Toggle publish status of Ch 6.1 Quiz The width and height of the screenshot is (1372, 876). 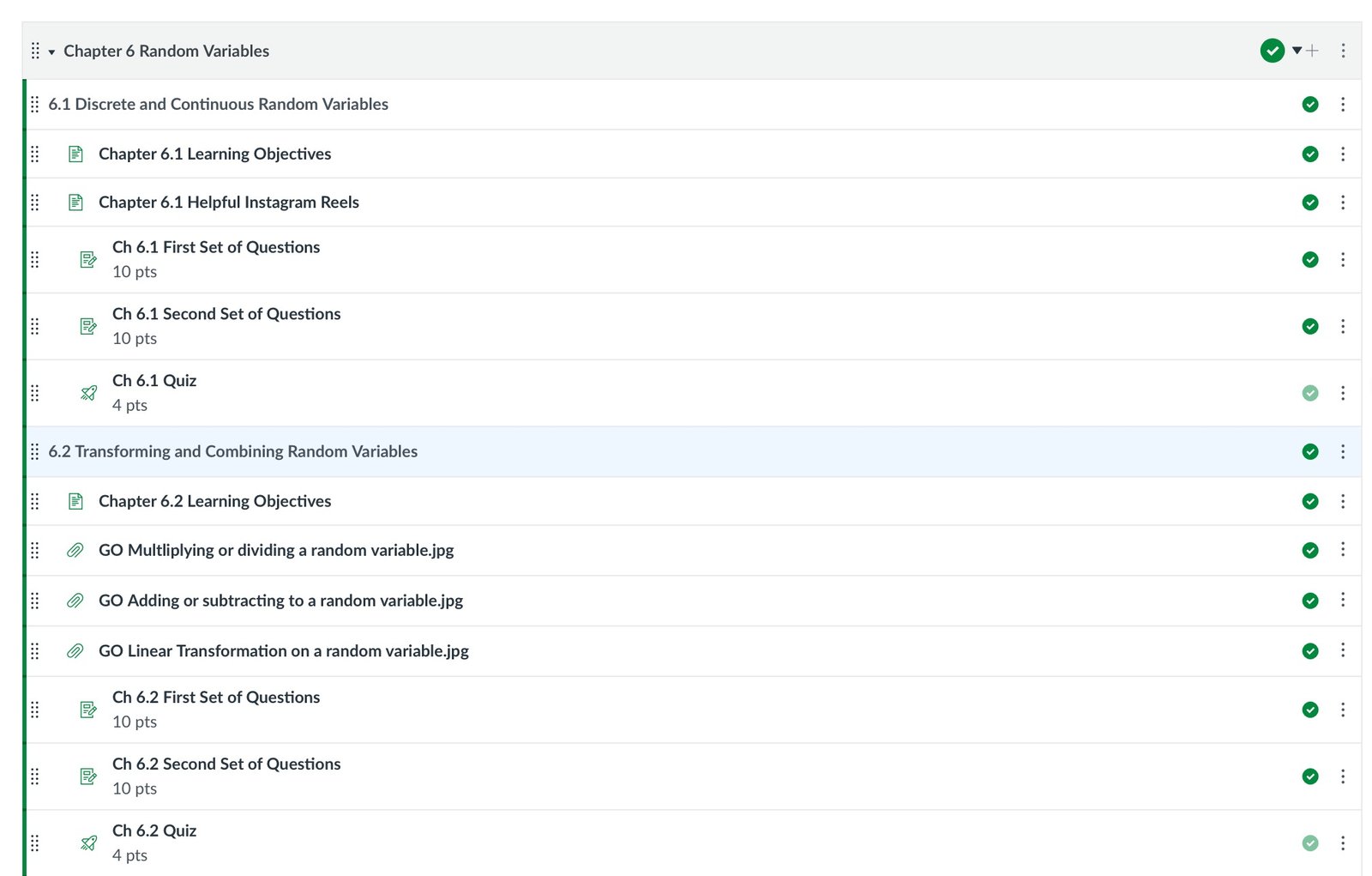coord(1309,393)
